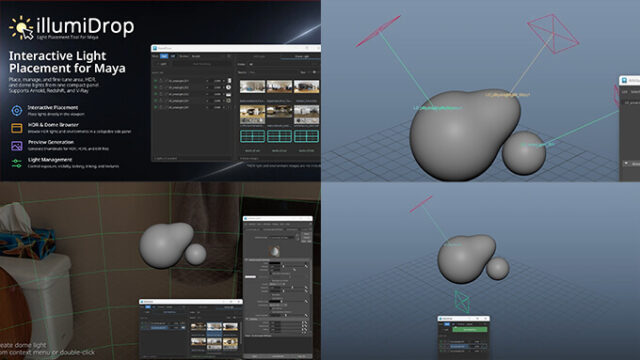Click the black color swatch at the top of the Attribute Editor
Image resolution: width=640 pixels, height=360 pixels.
click(275, 264)
